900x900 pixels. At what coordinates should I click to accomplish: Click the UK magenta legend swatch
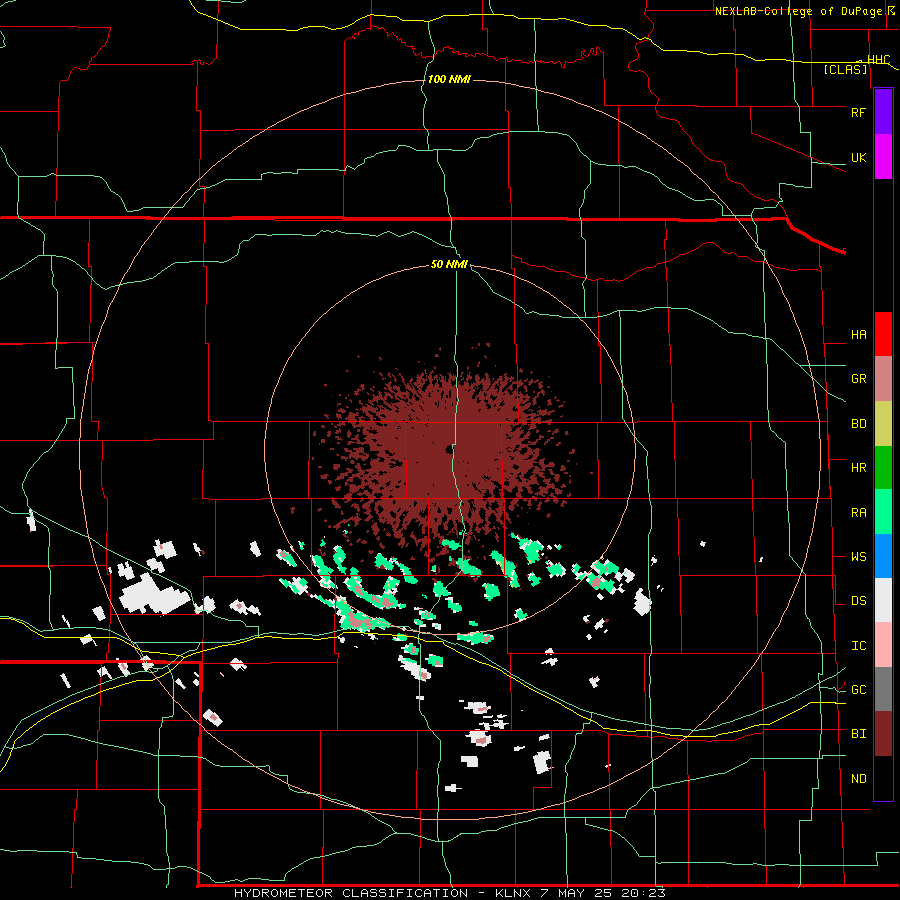click(x=883, y=157)
